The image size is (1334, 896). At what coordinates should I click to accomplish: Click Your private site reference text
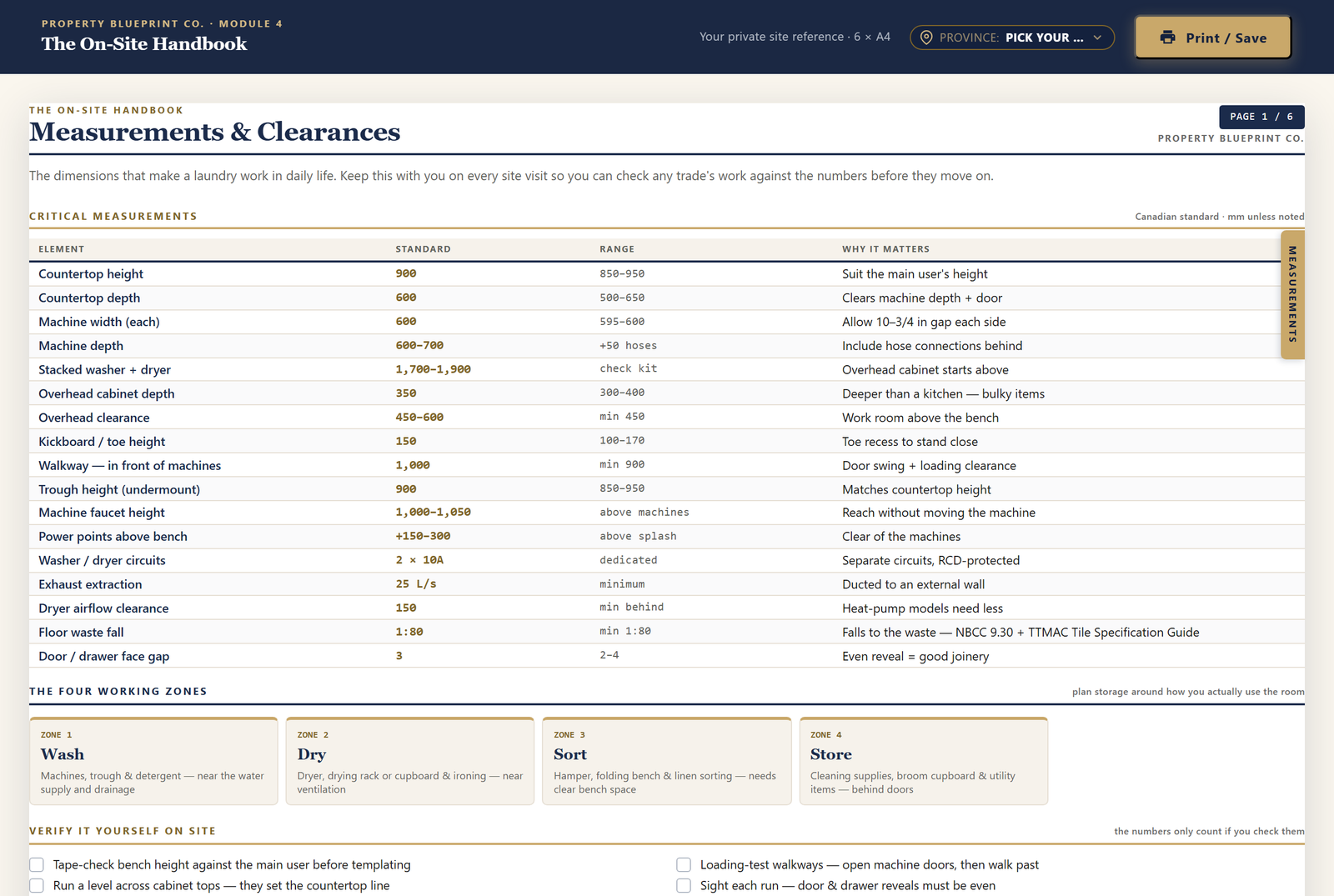pos(795,37)
